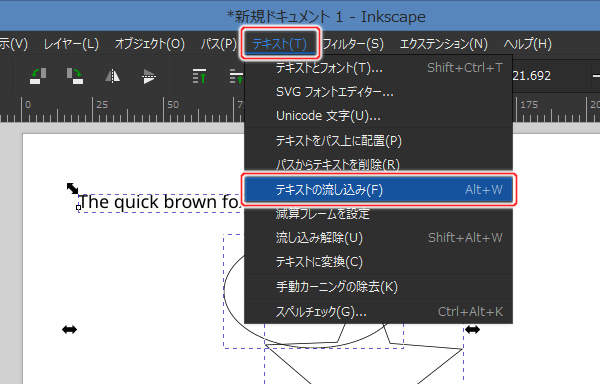Open the フィルター(S) menu
The image size is (600, 384).
(353, 44)
